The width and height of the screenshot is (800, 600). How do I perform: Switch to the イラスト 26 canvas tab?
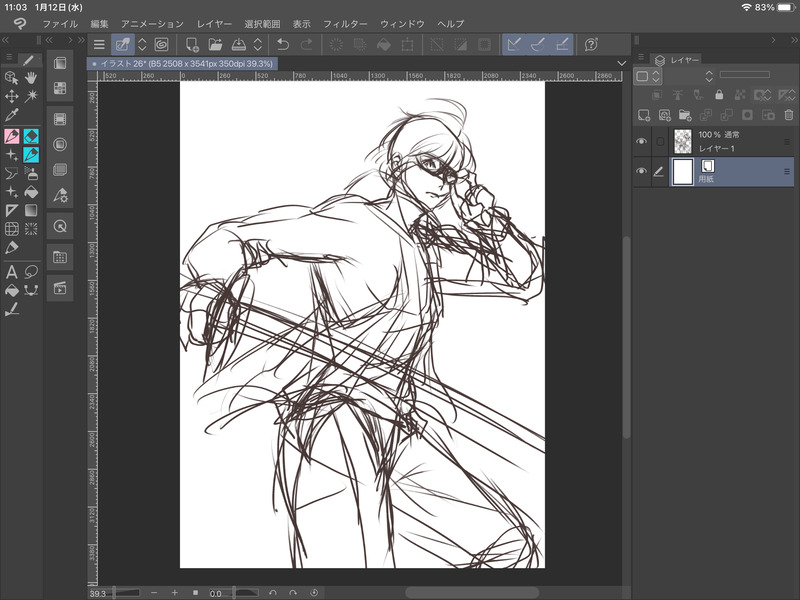[183, 63]
